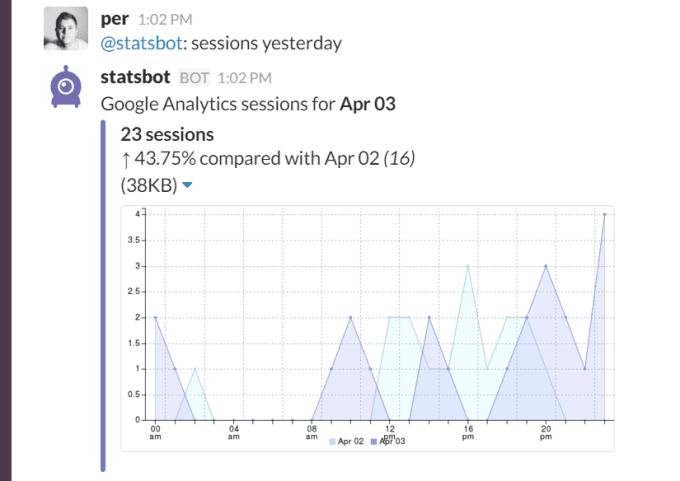Select the Apr 02 legend color swatch
The height and width of the screenshot is (481, 680).
click(332, 442)
